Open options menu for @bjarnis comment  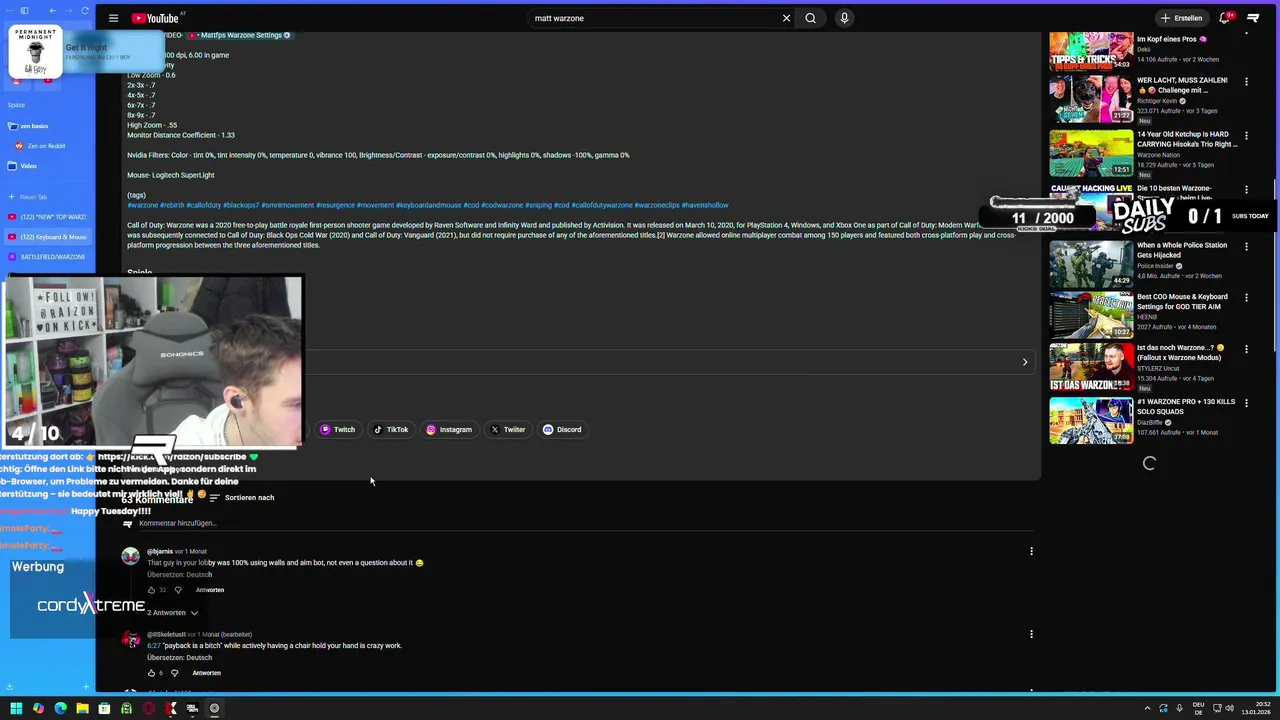click(1031, 551)
